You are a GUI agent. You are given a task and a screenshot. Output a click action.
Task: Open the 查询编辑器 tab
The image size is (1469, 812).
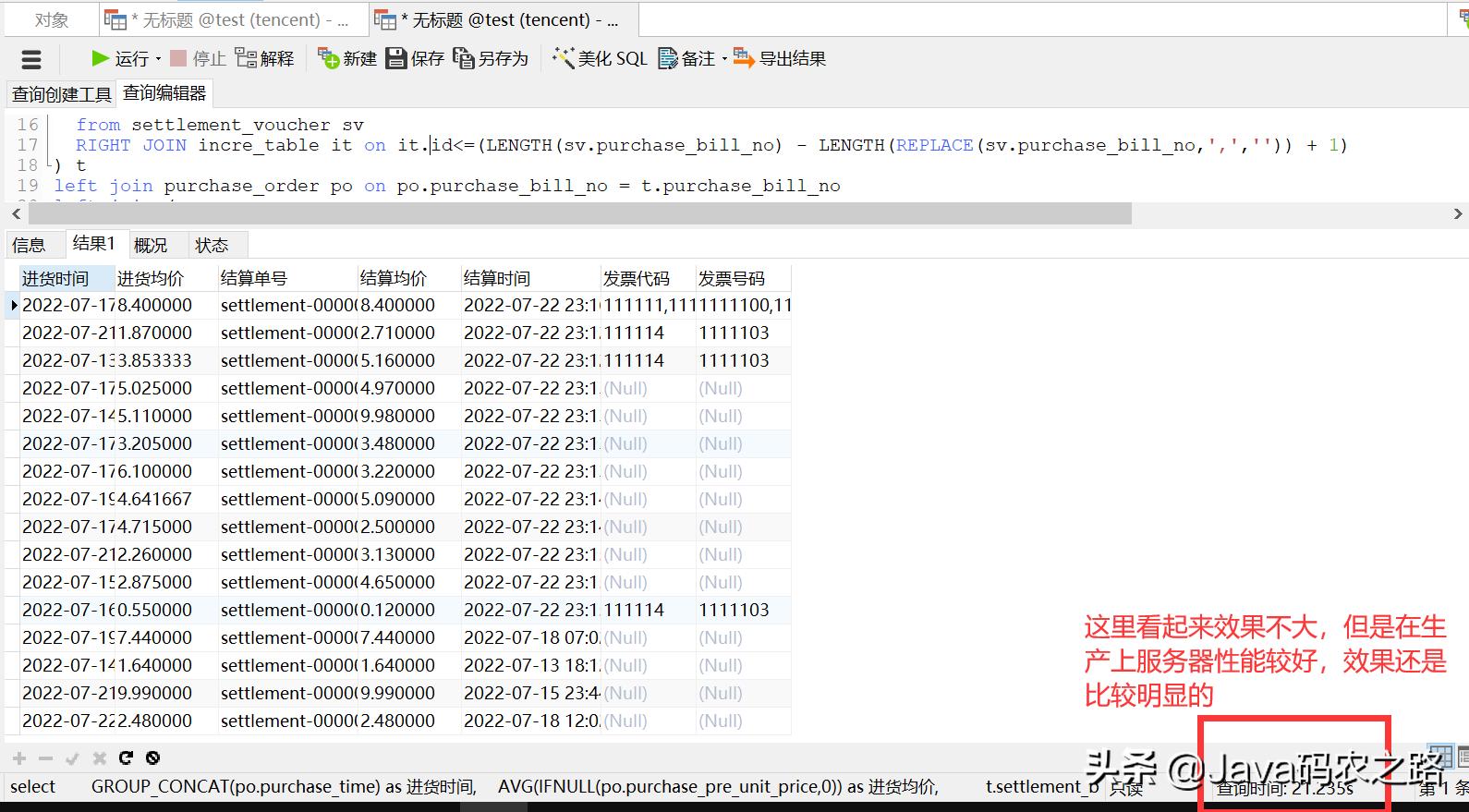[164, 93]
